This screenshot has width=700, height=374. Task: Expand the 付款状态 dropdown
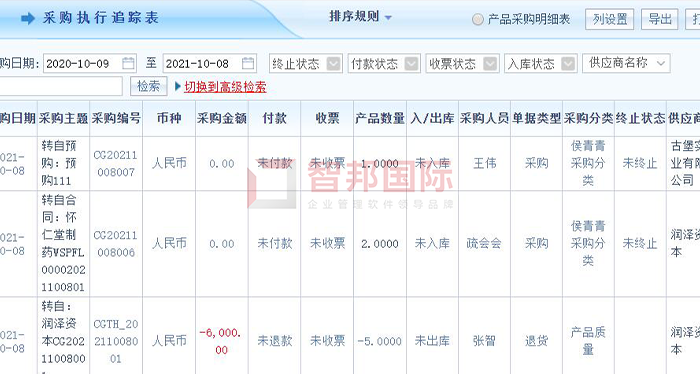click(x=384, y=63)
